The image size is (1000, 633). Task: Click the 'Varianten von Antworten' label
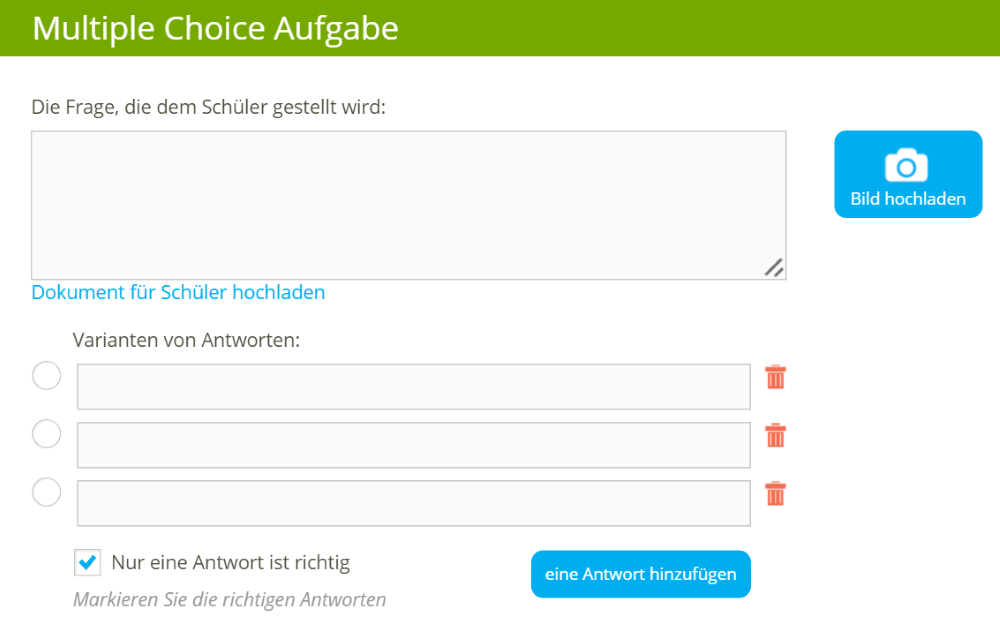186,340
